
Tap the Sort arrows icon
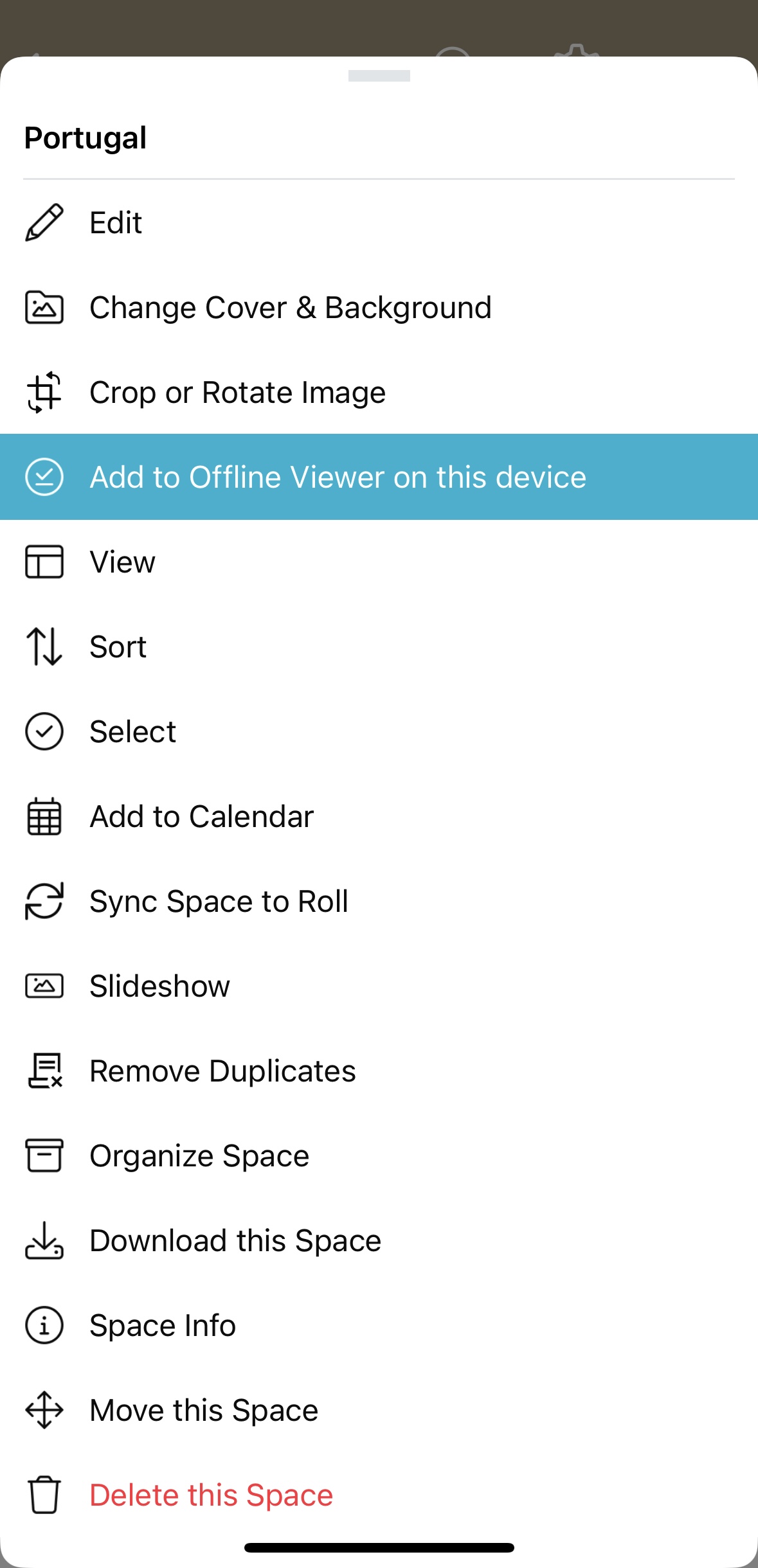44,646
